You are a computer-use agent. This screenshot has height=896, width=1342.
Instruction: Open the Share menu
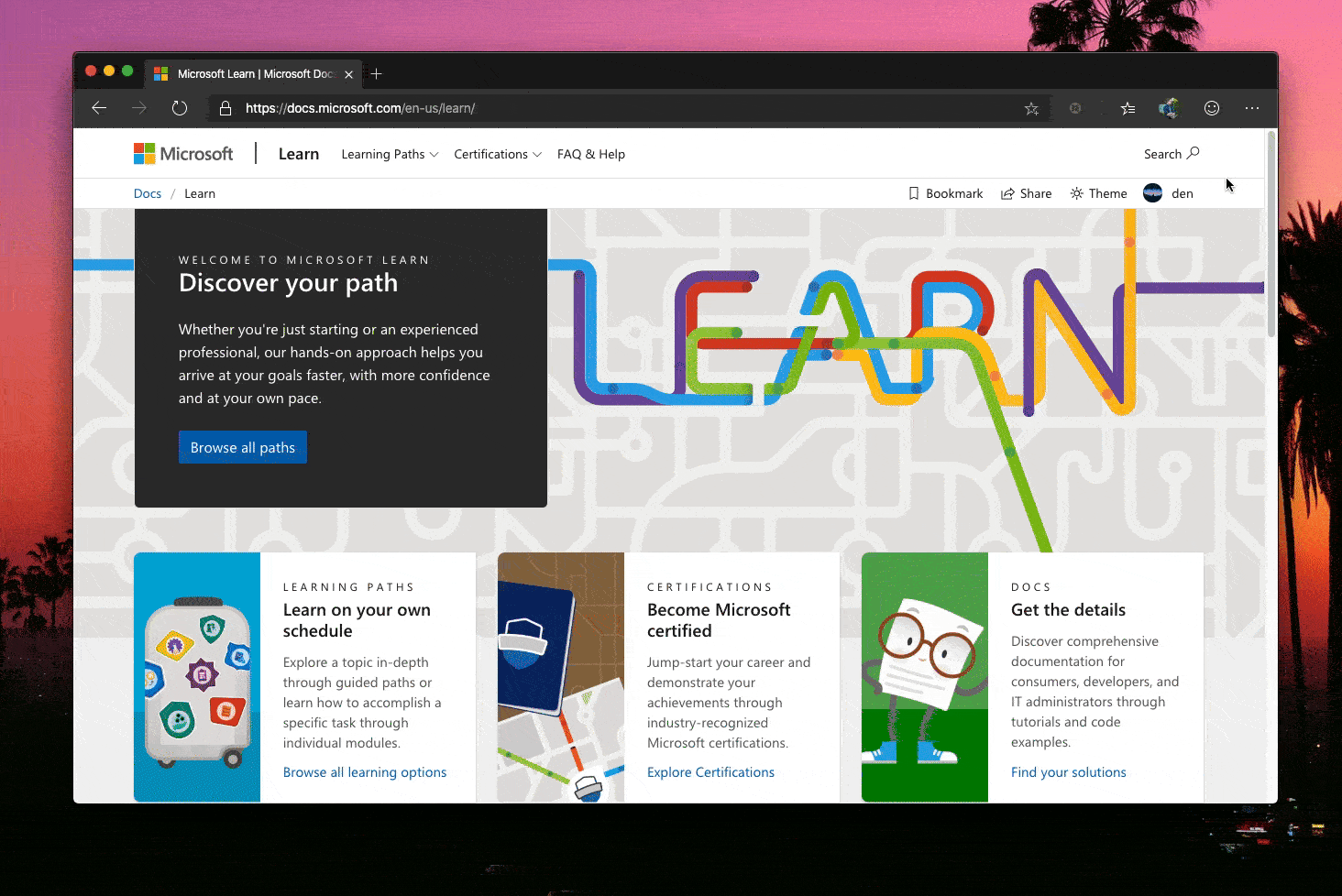1026,193
